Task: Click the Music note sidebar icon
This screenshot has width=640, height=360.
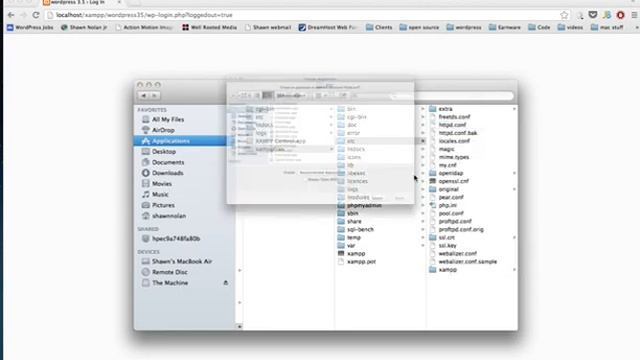Action: (x=145, y=194)
